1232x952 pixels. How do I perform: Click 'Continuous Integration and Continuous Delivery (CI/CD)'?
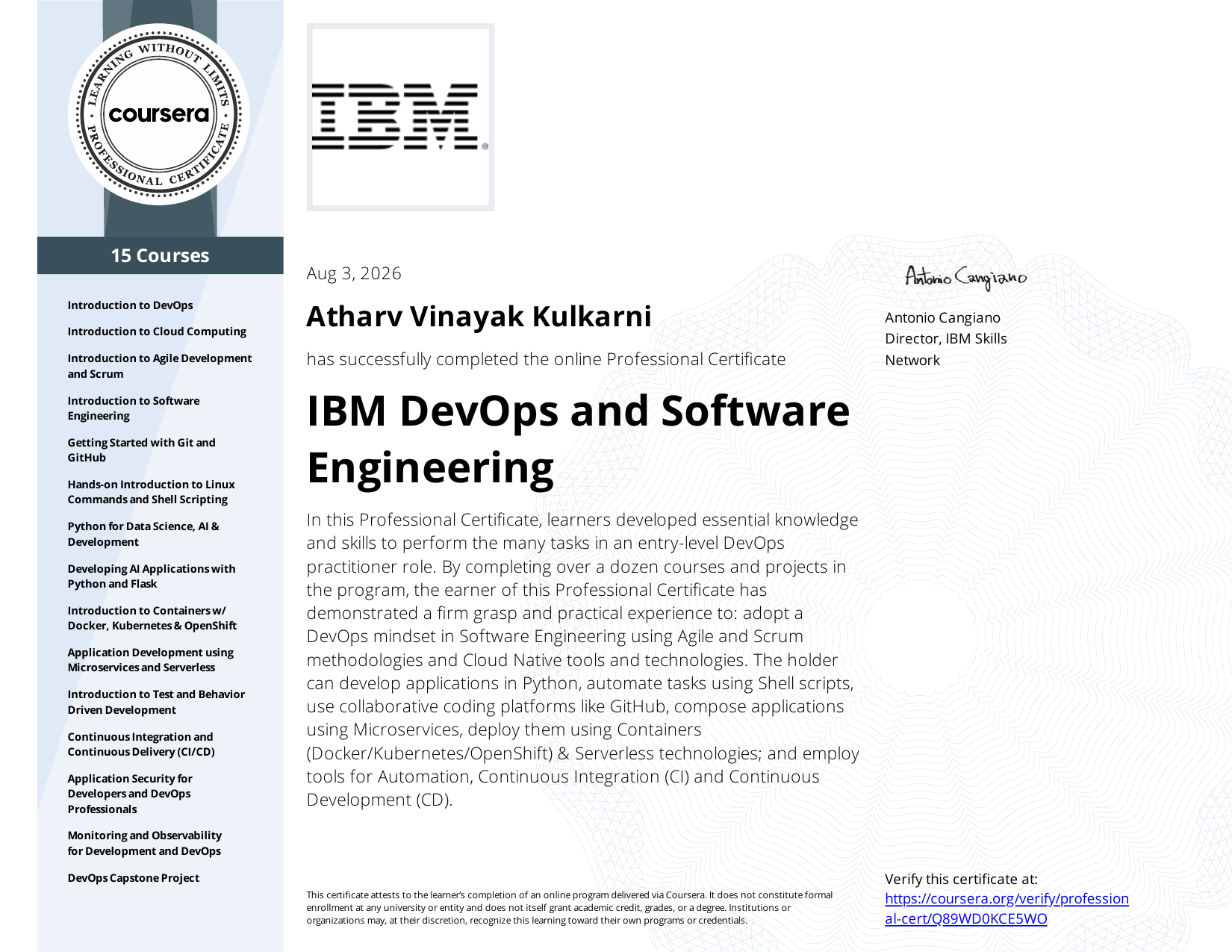[141, 744]
